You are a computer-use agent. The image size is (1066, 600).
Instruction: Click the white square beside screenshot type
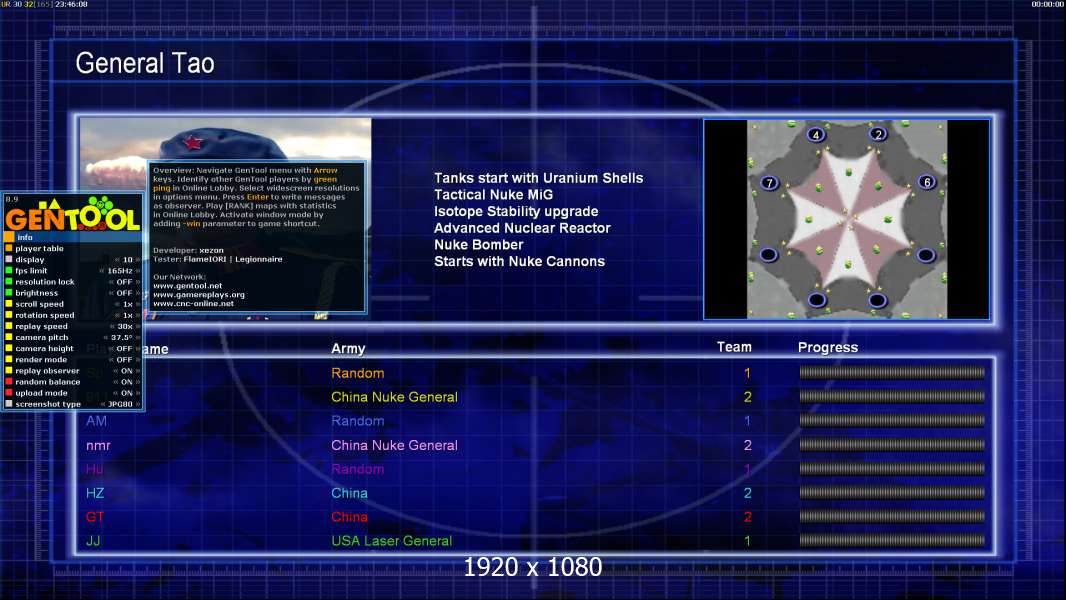tap(9, 404)
